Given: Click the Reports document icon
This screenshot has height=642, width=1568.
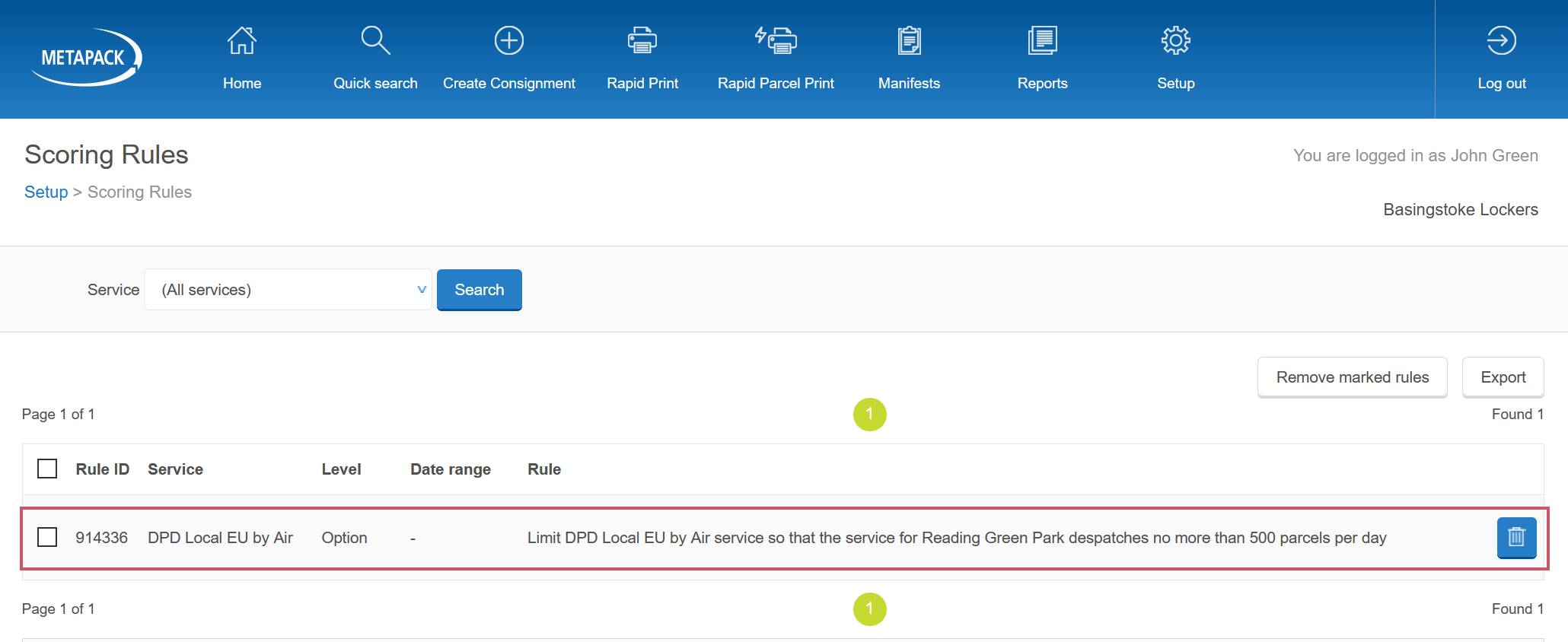Looking at the screenshot, I should [x=1043, y=40].
